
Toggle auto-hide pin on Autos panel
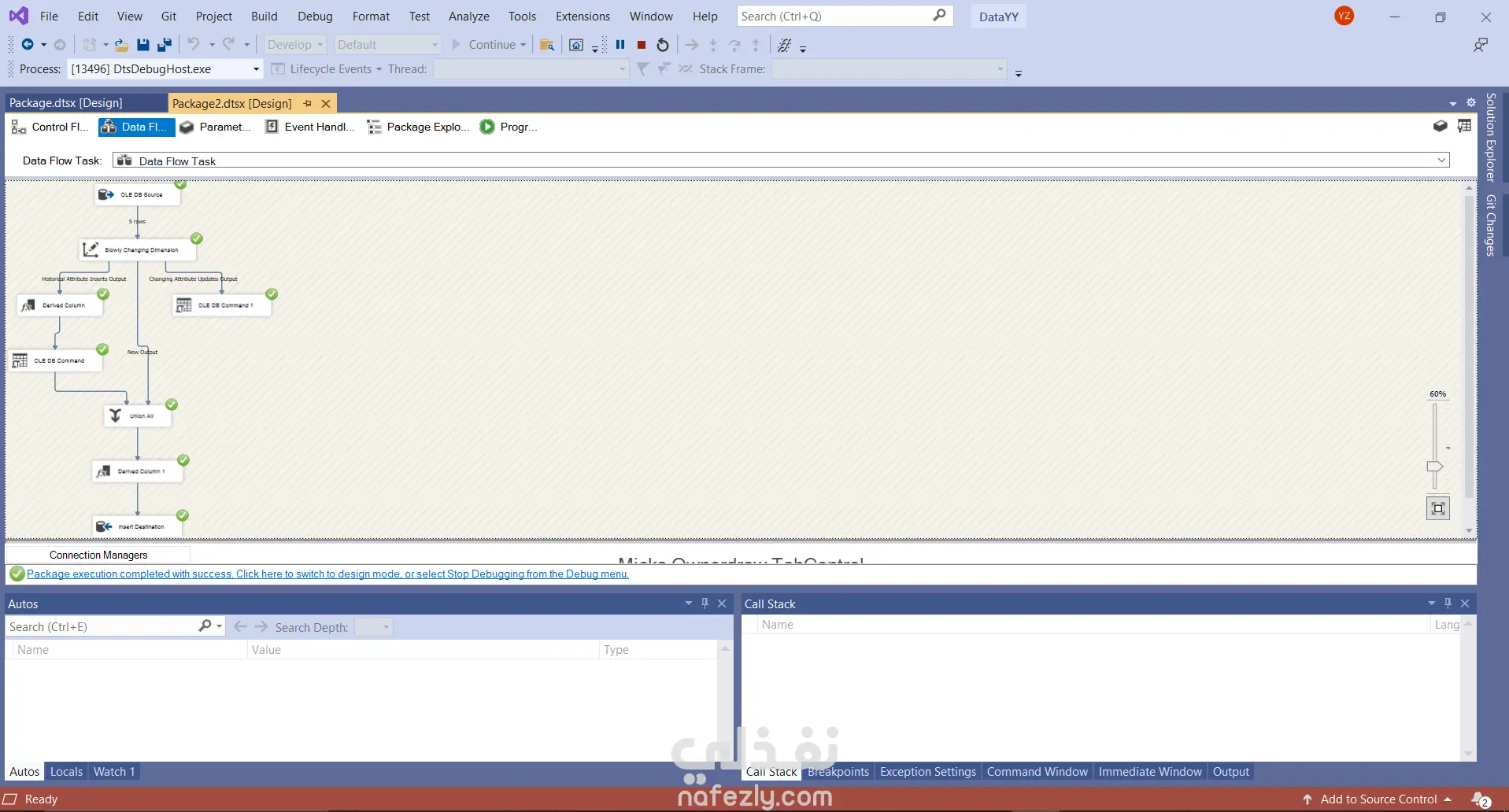pyautogui.click(x=705, y=603)
